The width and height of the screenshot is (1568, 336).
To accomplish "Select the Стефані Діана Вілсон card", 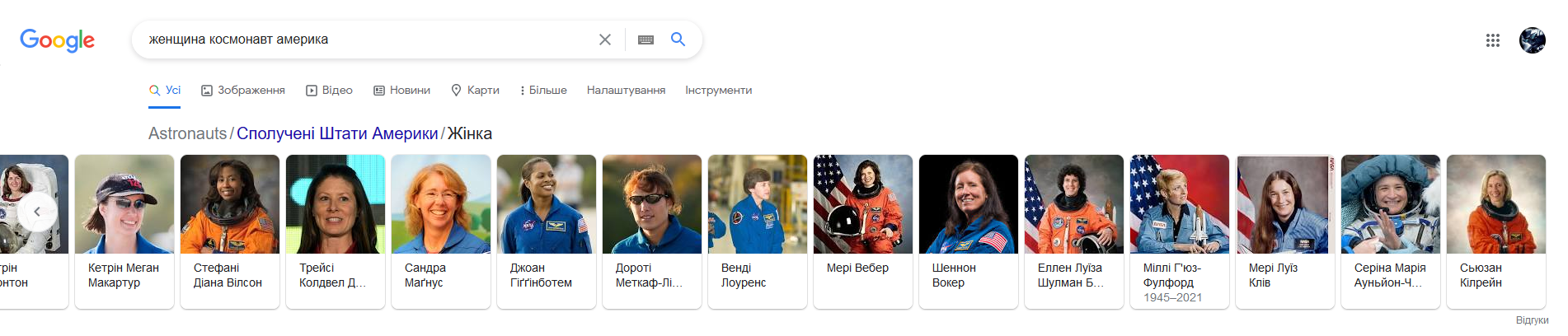I will [230, 231].
